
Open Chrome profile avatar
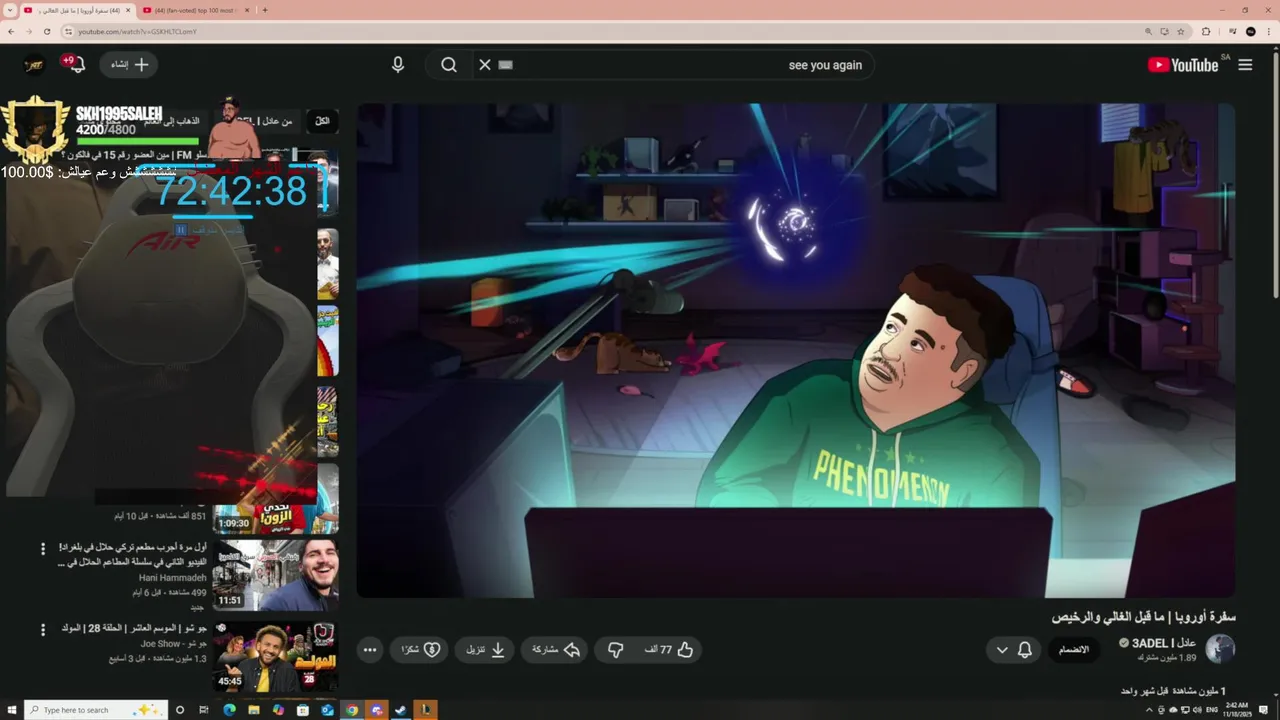point(1251,31)
